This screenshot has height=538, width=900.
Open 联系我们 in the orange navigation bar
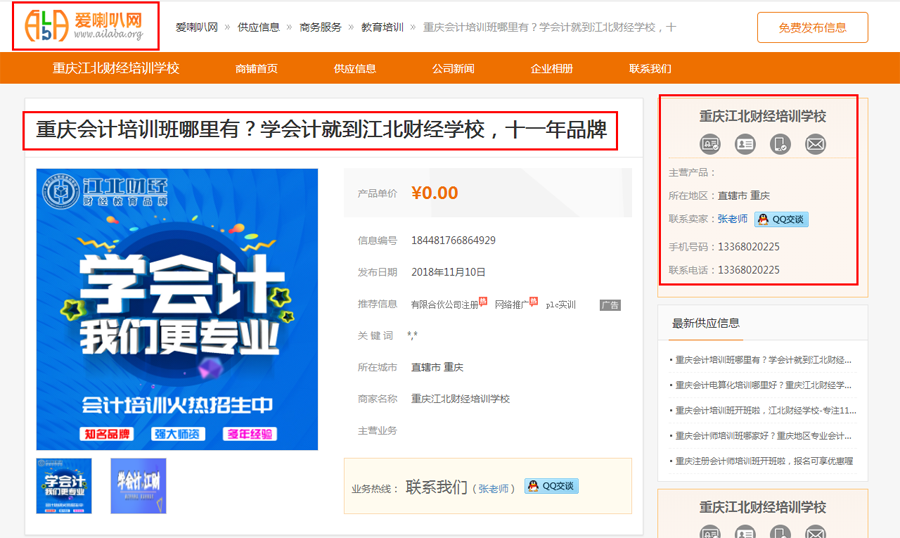click(650, 68)
